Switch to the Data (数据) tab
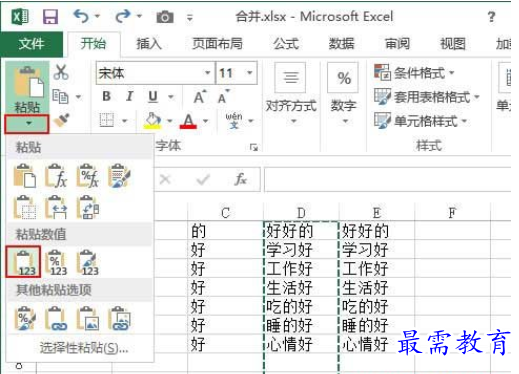The image size is (519, 374). pos(341,44)
